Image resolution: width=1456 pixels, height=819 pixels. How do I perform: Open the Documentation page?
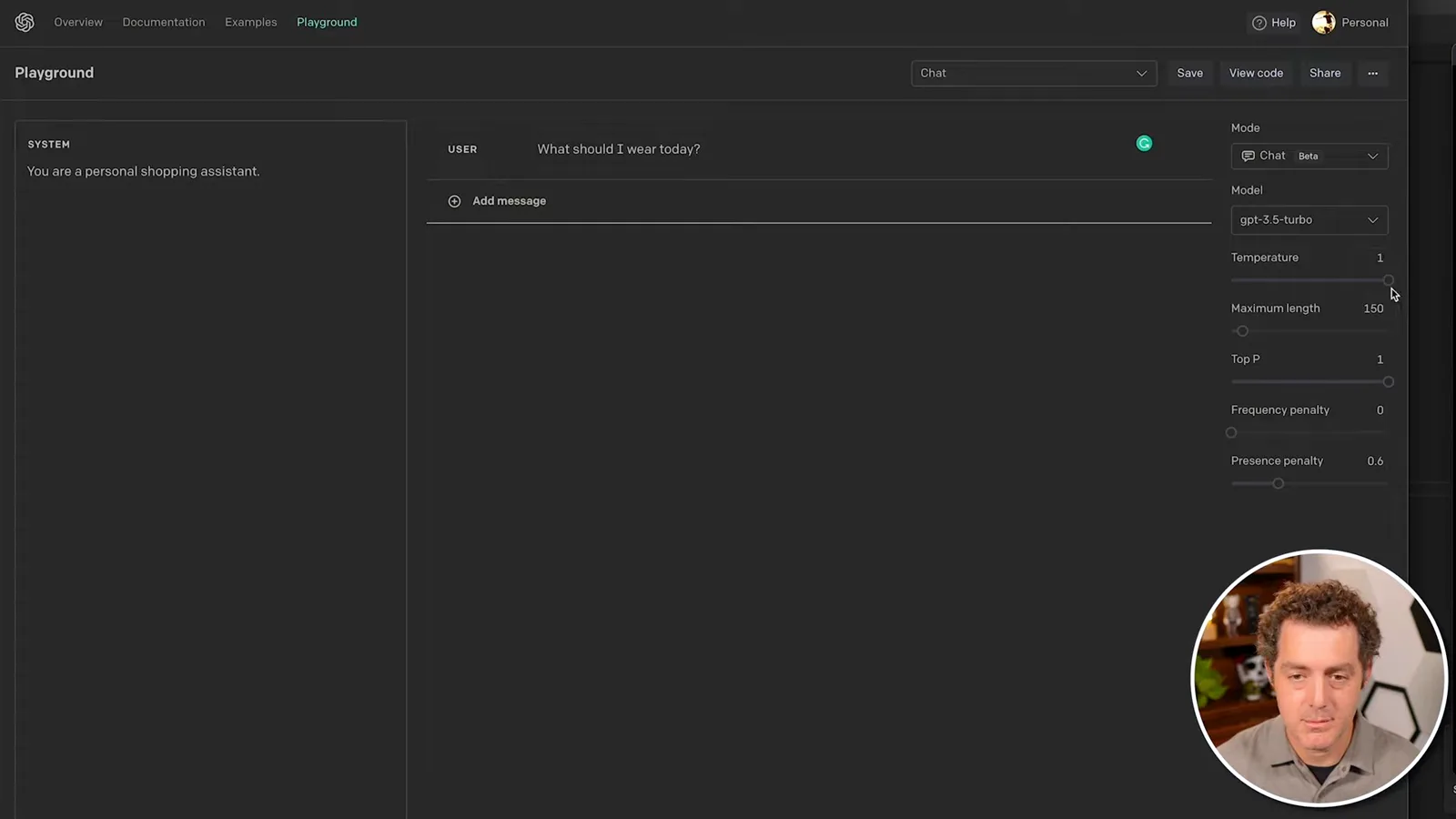(164, 22)
